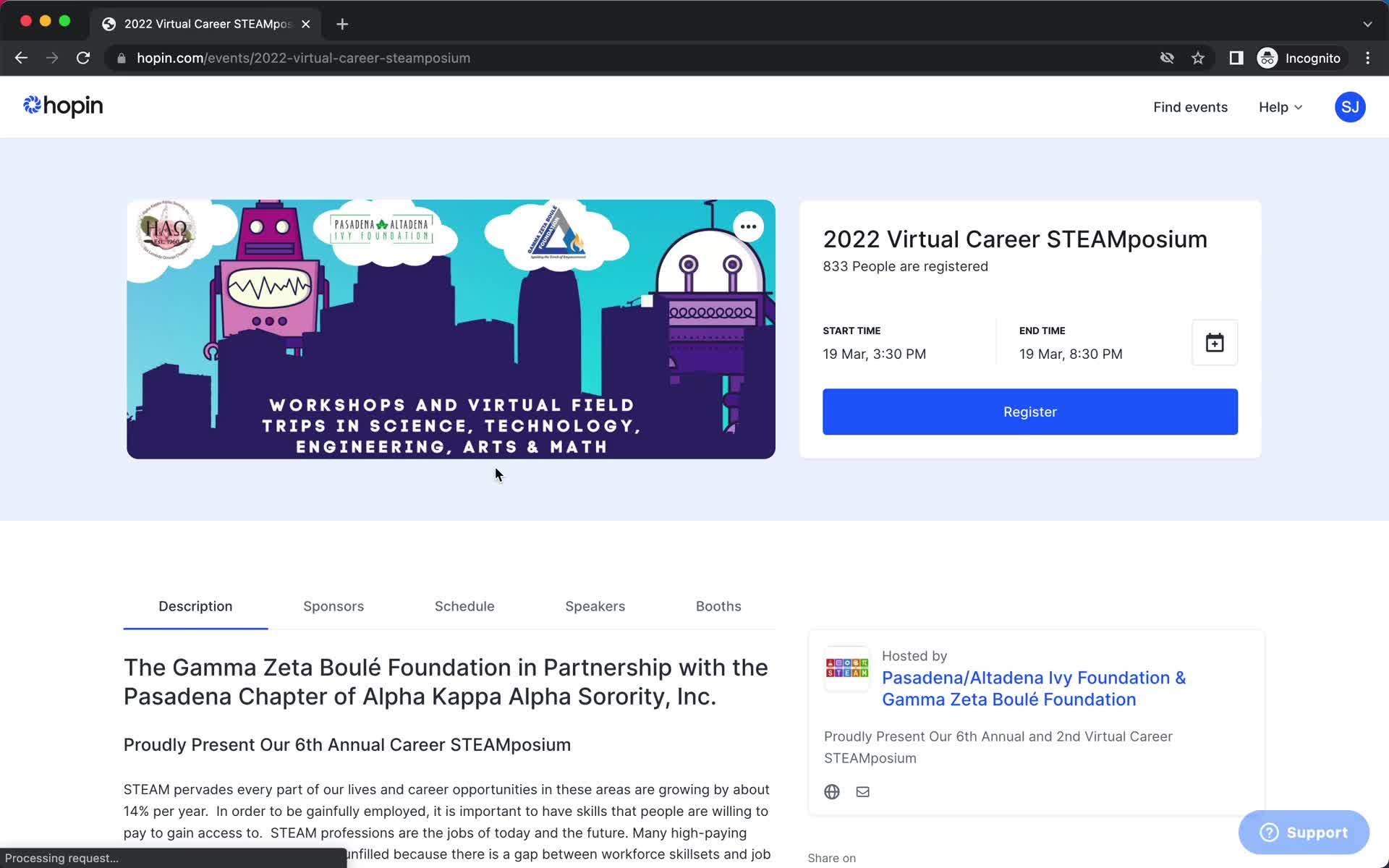Click the user profile avatar icon
This screenshot has width=1389, height=868.
(1350, 107)
